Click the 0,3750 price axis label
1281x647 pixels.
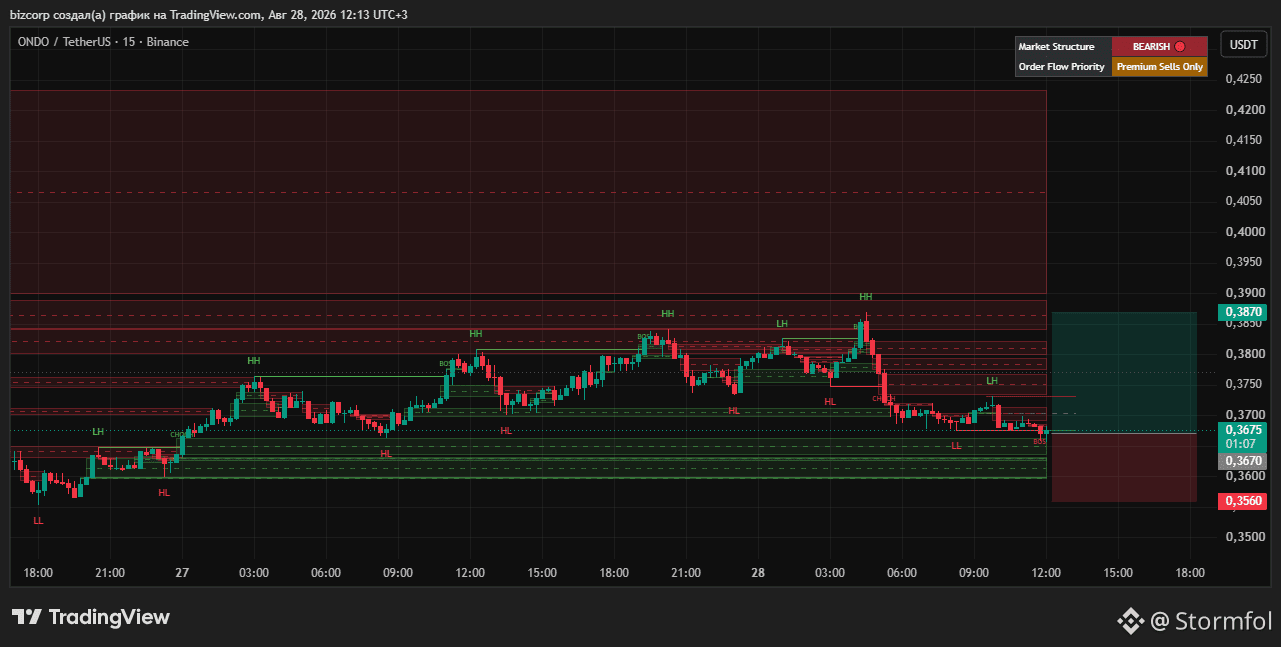coord(1245,384)
